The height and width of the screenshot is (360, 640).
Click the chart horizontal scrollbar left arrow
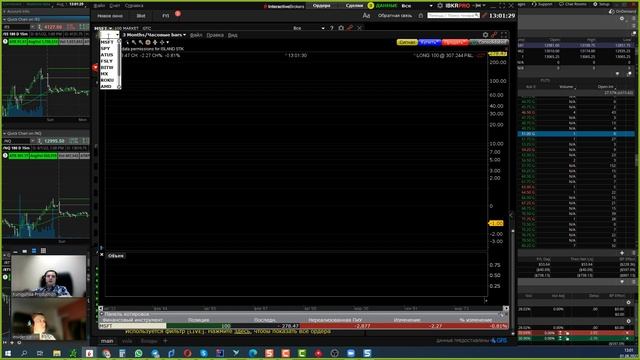(x=101, y=309)
